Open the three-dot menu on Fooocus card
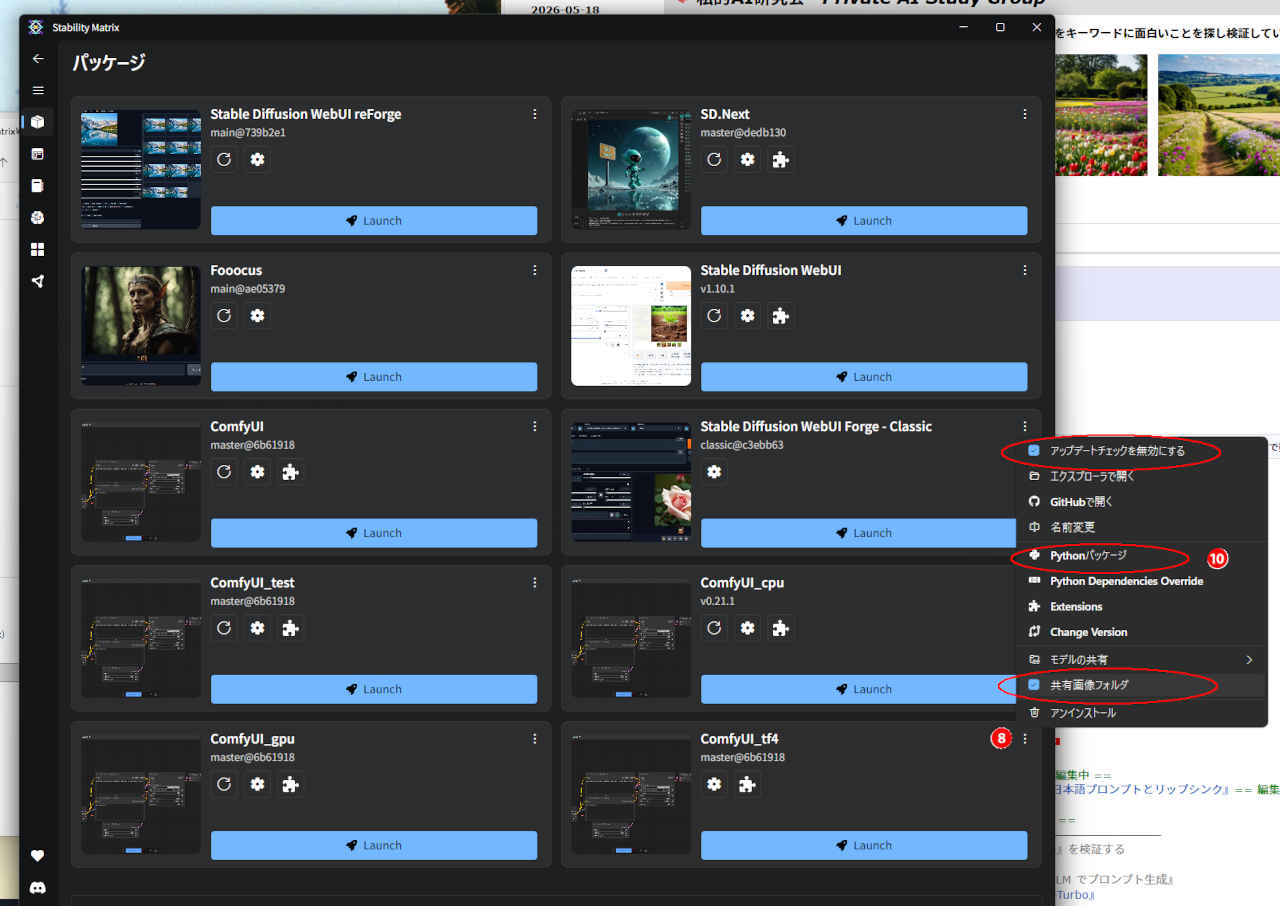 coord(535,270)
